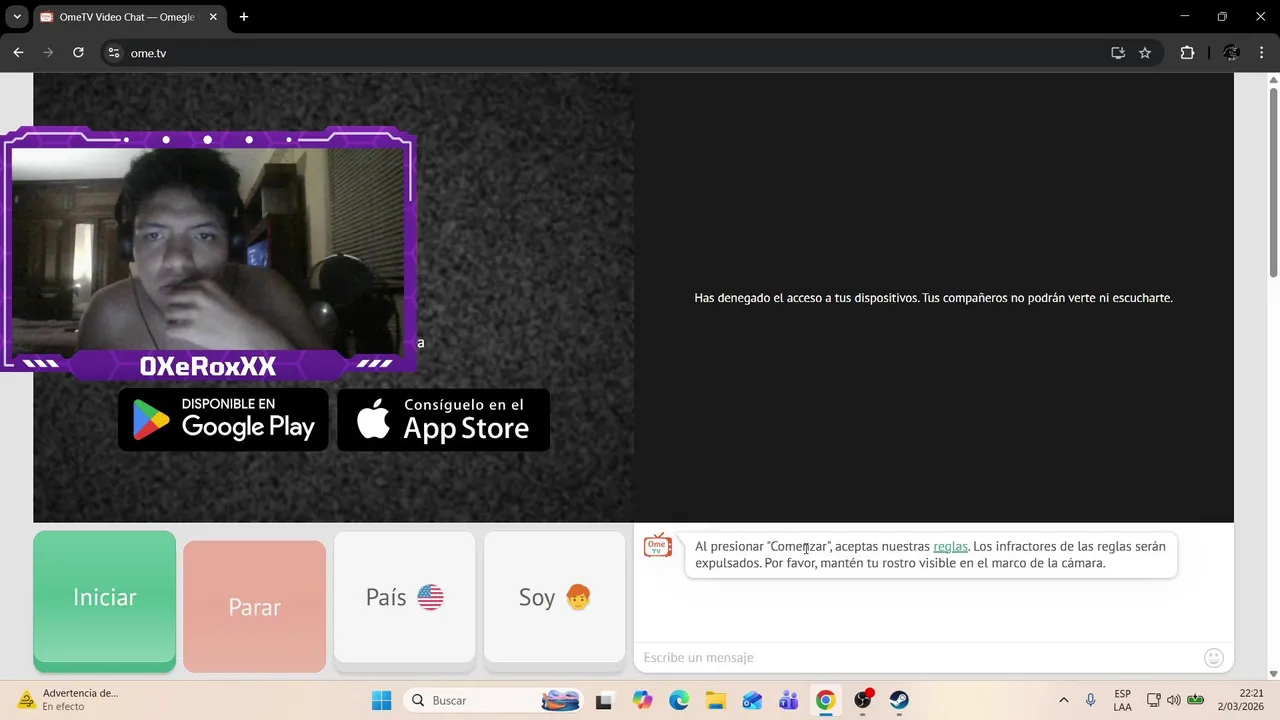This screenshot has width=1280, height=720.
Task: Open Task View on the taskbar
Action: point(603,700)
